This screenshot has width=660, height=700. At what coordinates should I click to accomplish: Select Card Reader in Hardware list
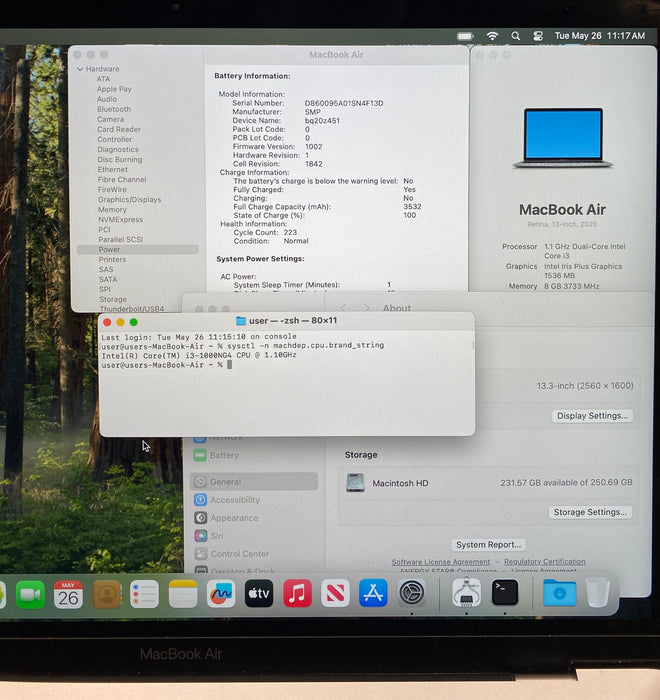(119, 129)
